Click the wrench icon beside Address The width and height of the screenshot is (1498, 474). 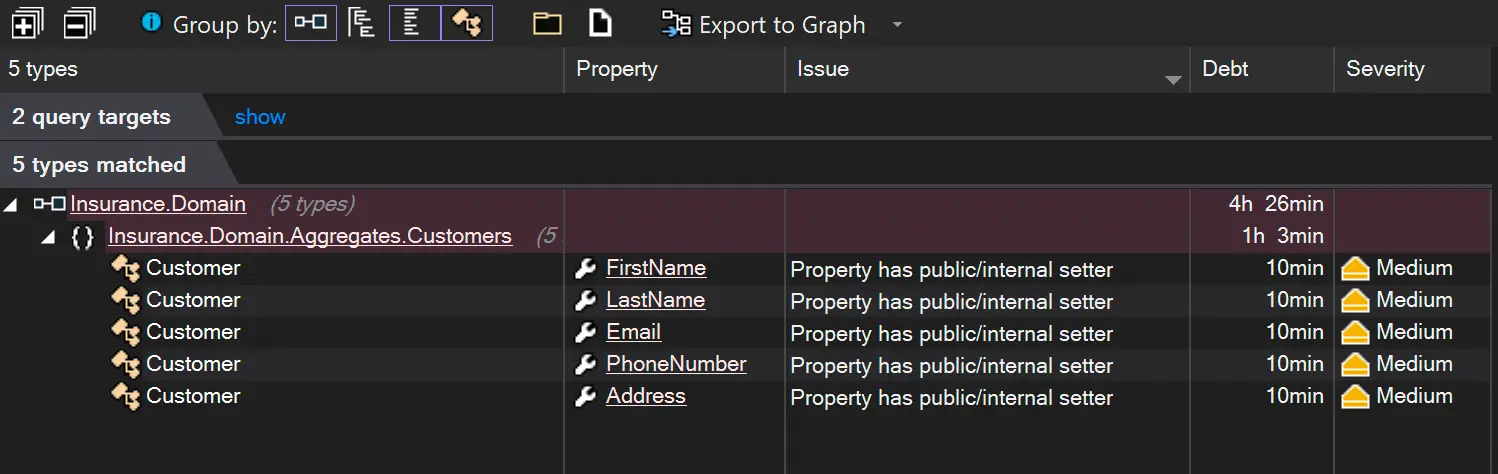tap(586, 397)
